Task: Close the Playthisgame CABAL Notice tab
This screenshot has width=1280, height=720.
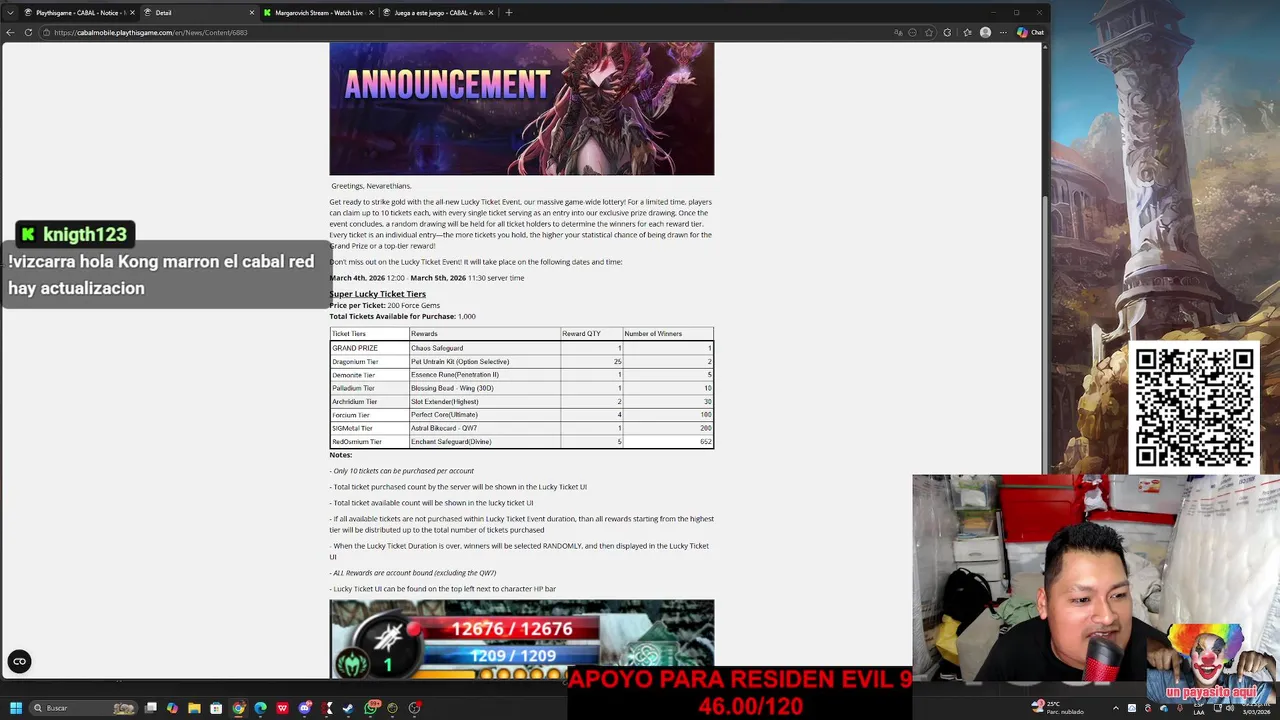Action: (x=131, y=13)
